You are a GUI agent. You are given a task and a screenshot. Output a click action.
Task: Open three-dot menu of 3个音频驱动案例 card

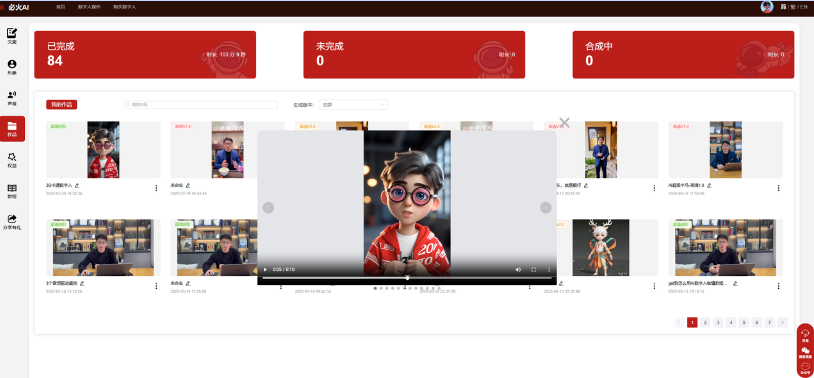tap(156, 286)
